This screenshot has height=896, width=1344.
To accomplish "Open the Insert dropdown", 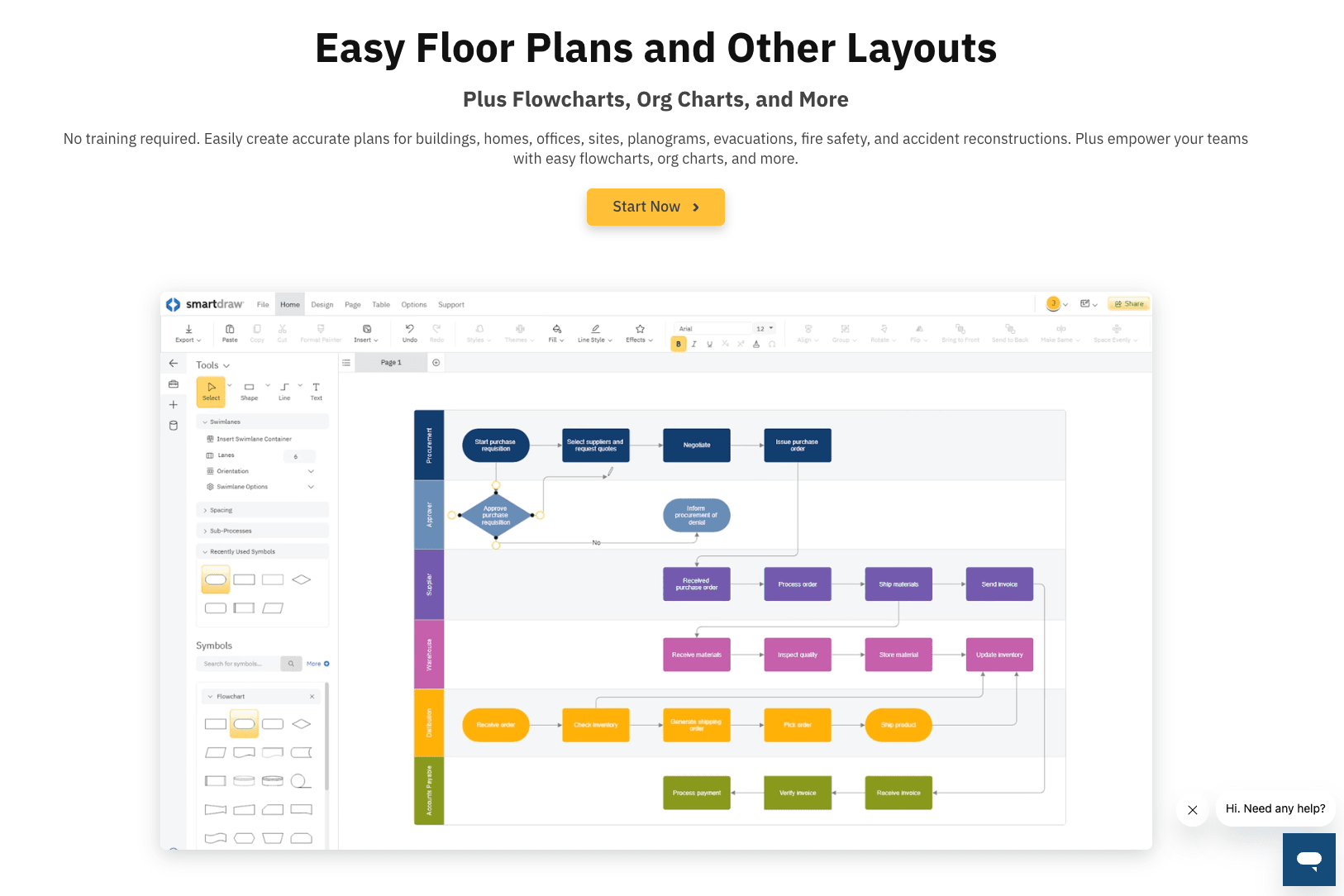I will pyautogui.click(x=366, y=334).
